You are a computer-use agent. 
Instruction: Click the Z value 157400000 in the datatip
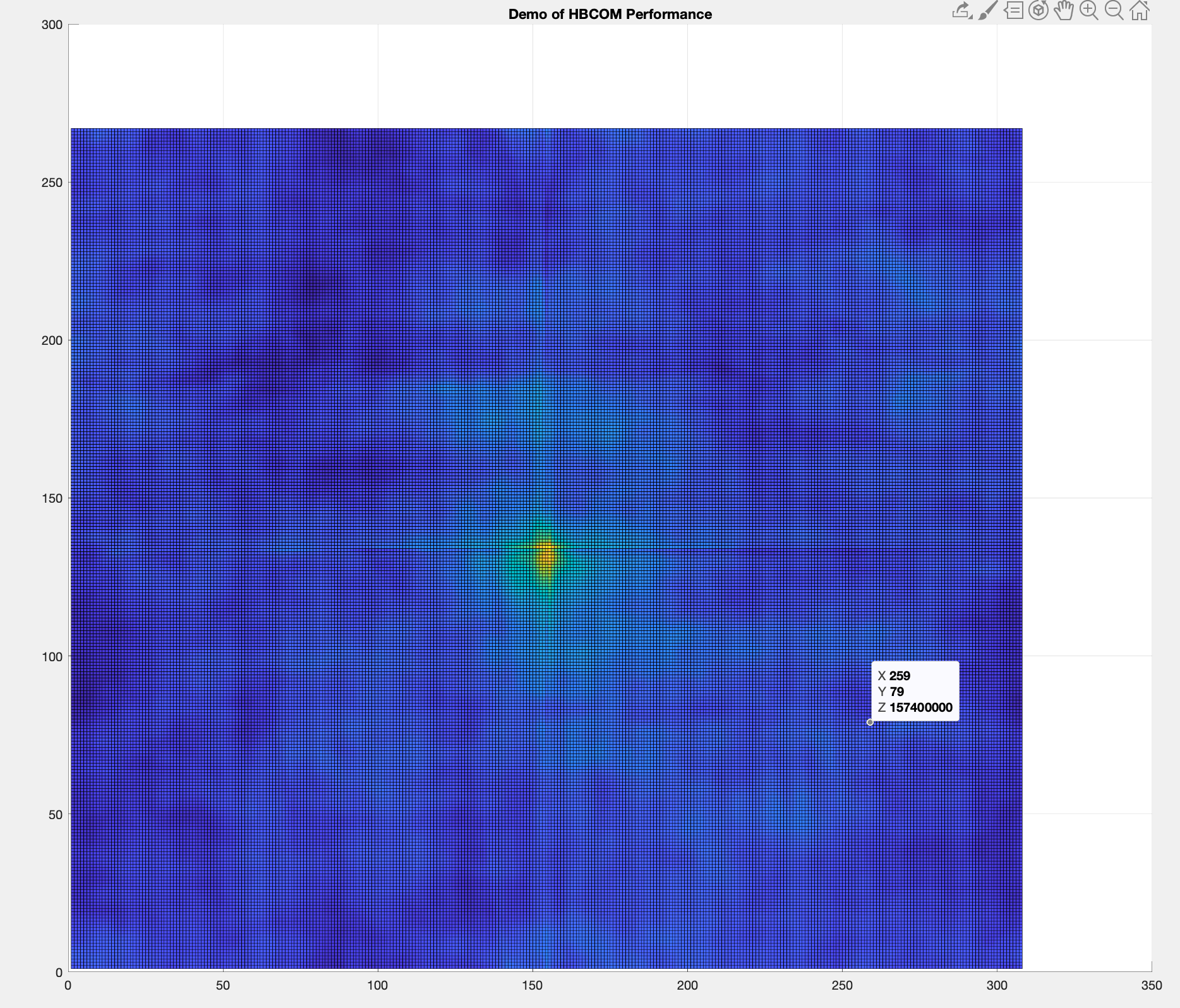click(920, 707)
